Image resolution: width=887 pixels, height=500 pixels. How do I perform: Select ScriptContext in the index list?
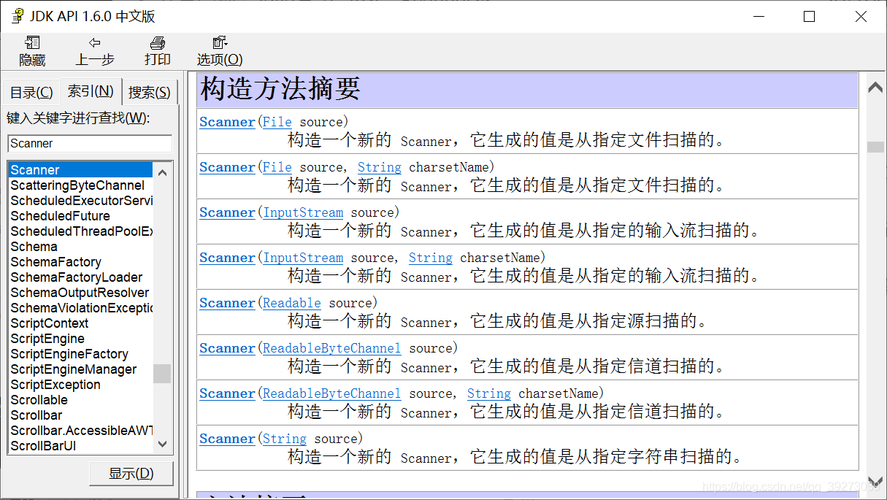tap(80, 323)
